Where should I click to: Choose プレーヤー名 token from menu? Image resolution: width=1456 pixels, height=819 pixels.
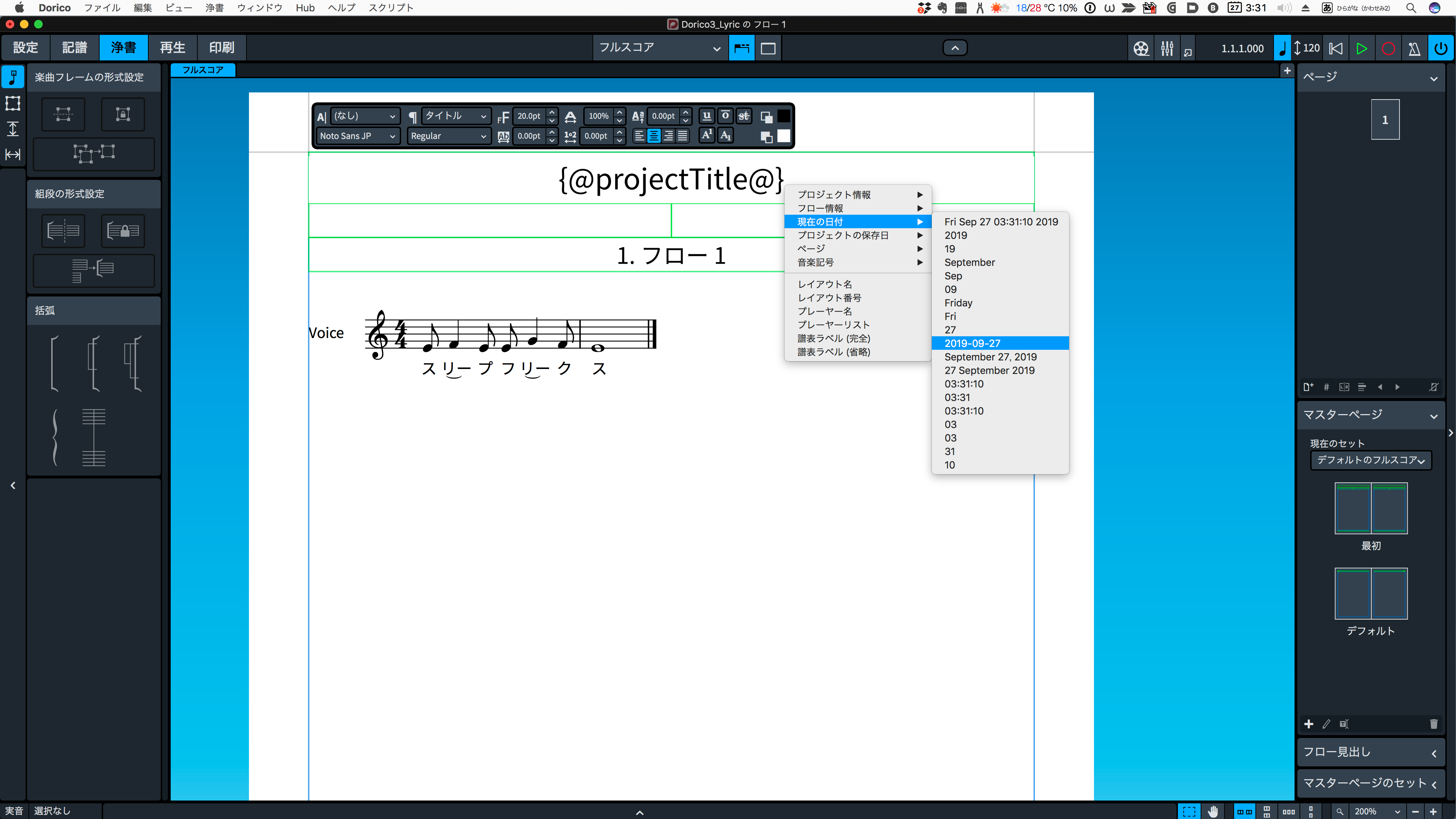(857, 311)
